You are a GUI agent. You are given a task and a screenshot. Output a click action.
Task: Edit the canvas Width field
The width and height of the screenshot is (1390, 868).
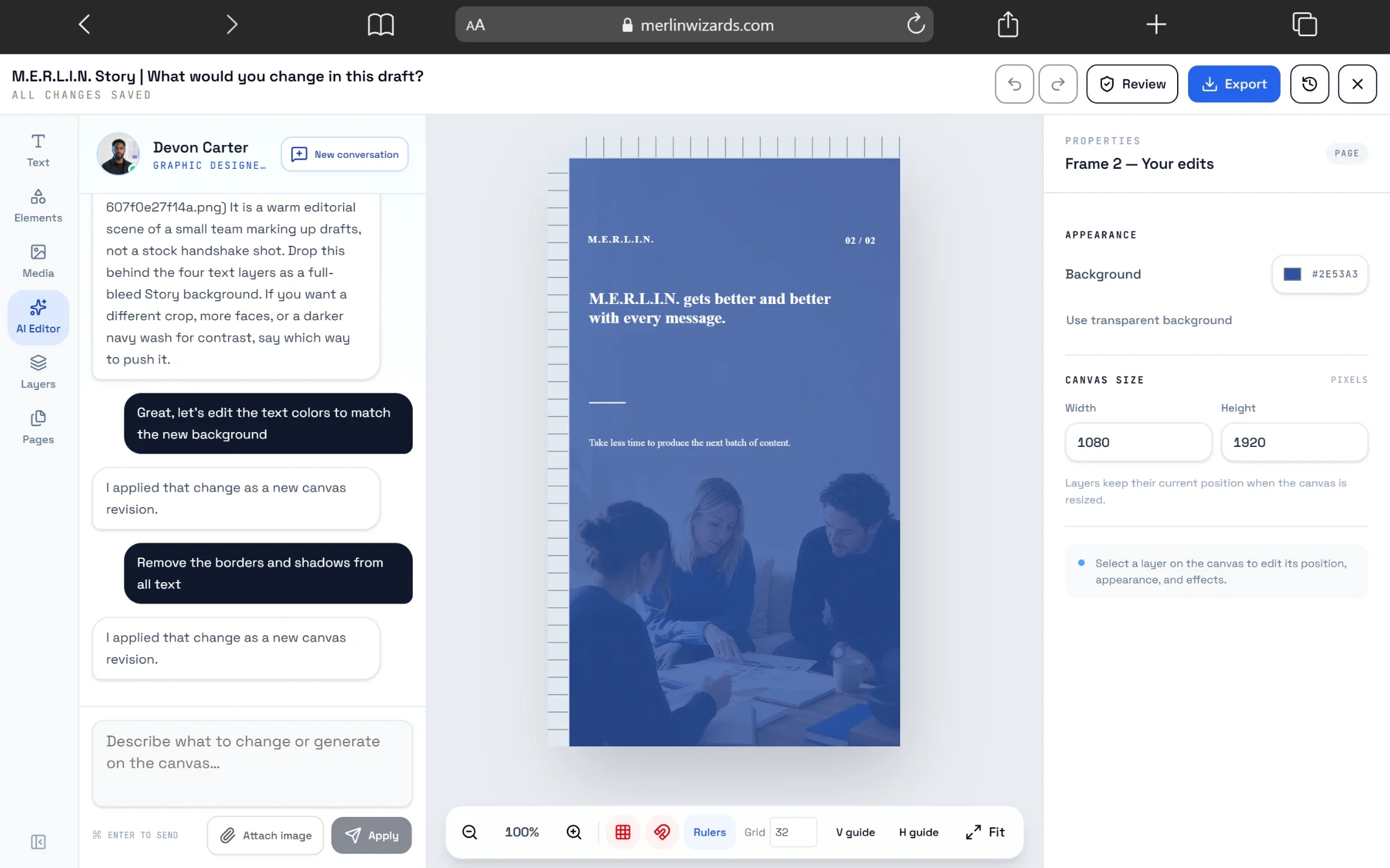tap(1138, 442)
